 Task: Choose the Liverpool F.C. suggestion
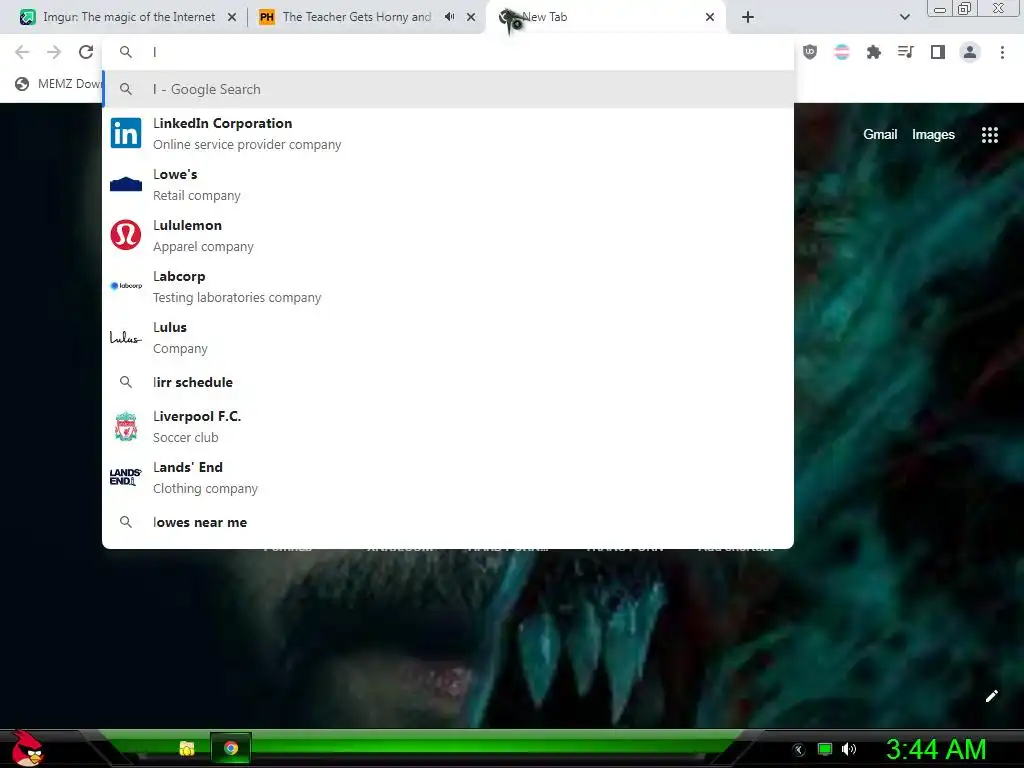pyautogui.click(x=448, y=426)
